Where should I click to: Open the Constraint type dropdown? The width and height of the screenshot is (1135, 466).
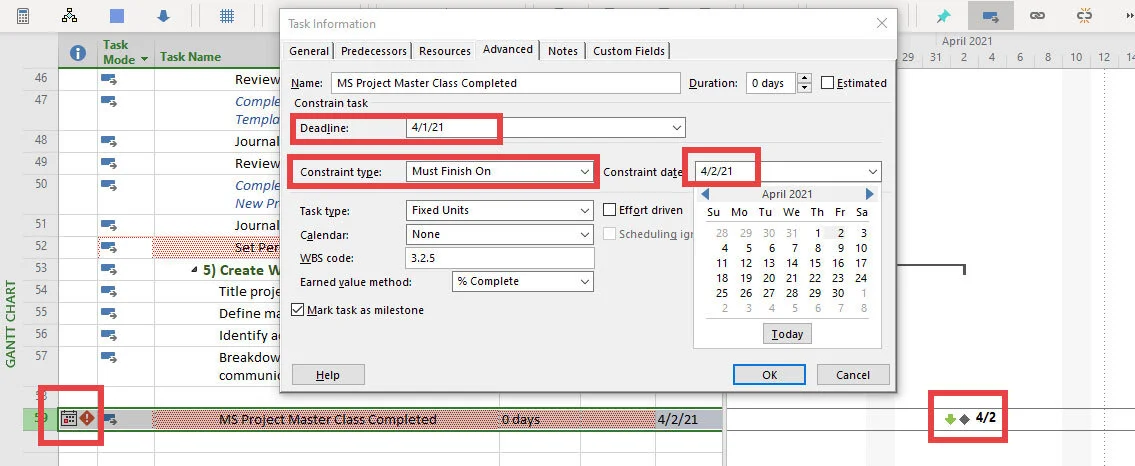click(x=585, y=171)
